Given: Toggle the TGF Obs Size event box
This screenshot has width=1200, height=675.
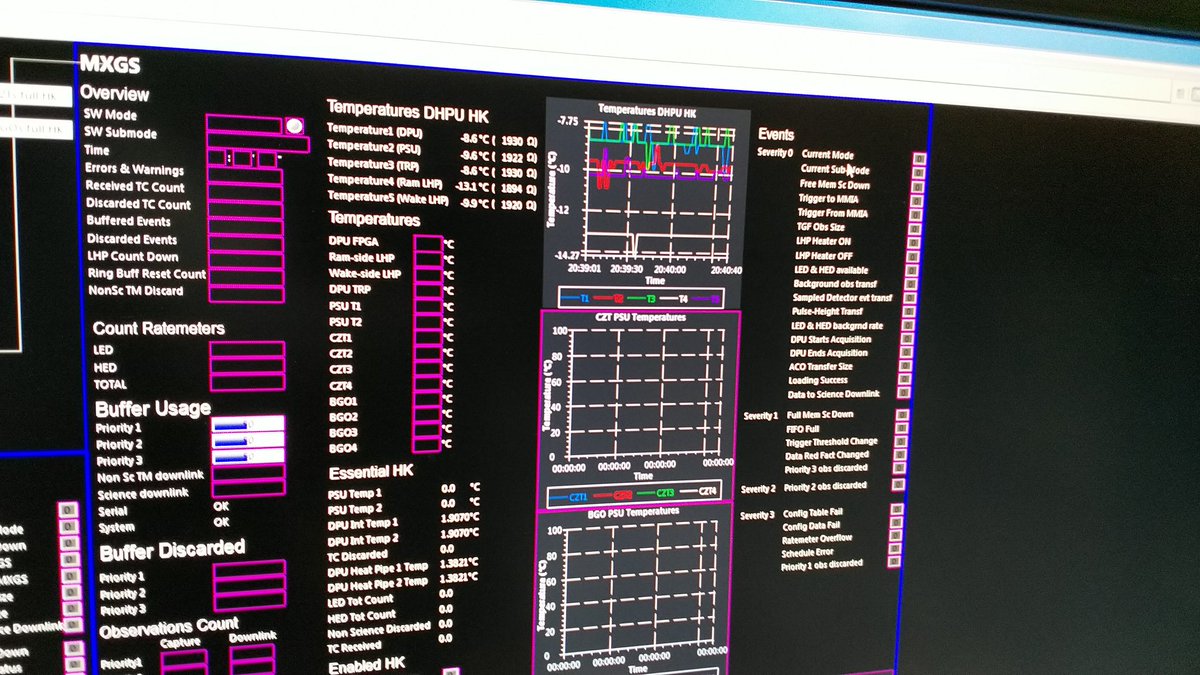Looking at the screenshot, I should pos(914,227).
